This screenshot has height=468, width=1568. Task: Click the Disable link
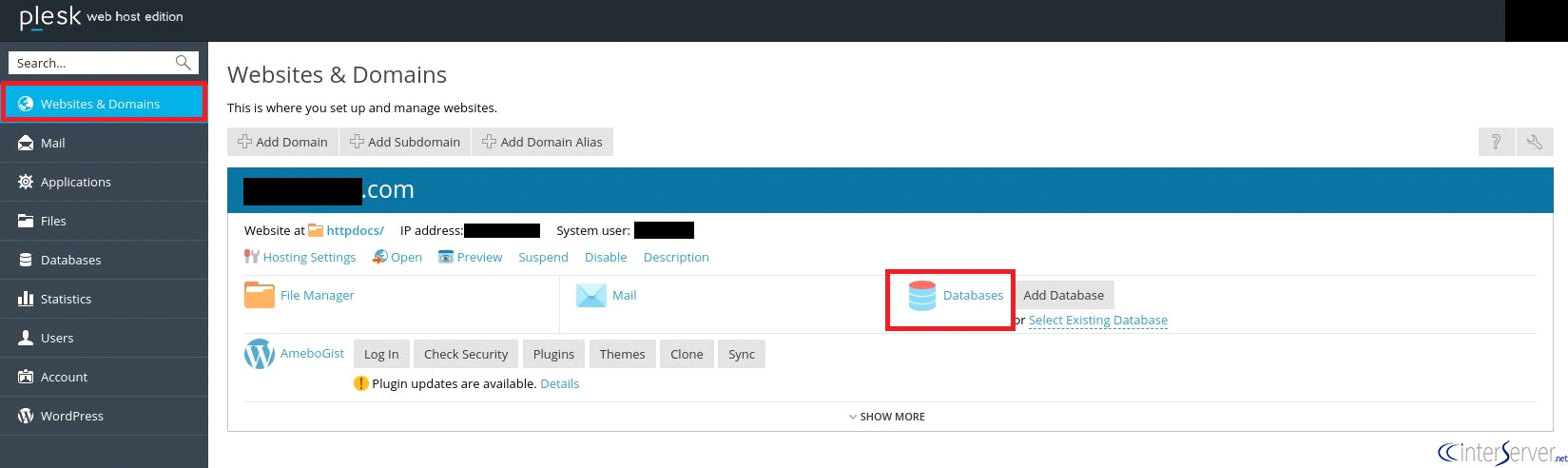[606, 257]
